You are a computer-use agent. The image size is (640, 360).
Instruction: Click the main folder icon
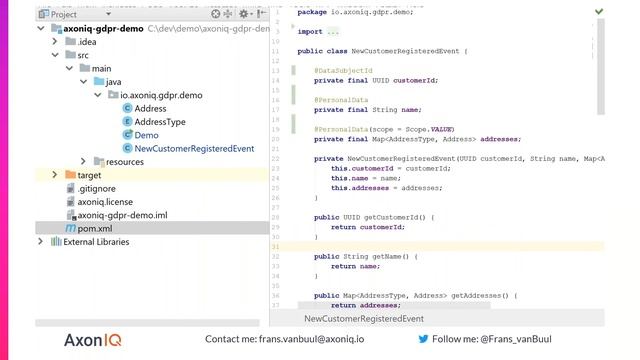(84, 68)
